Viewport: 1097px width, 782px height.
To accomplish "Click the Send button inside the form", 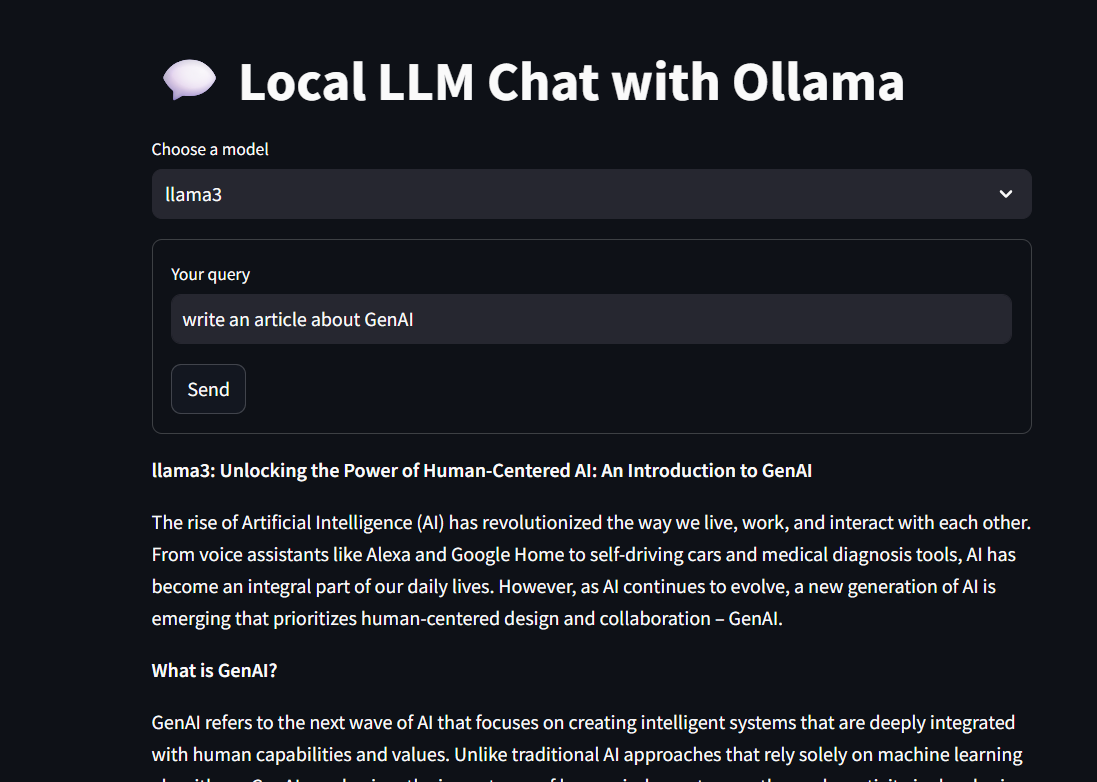I will 208,389.
